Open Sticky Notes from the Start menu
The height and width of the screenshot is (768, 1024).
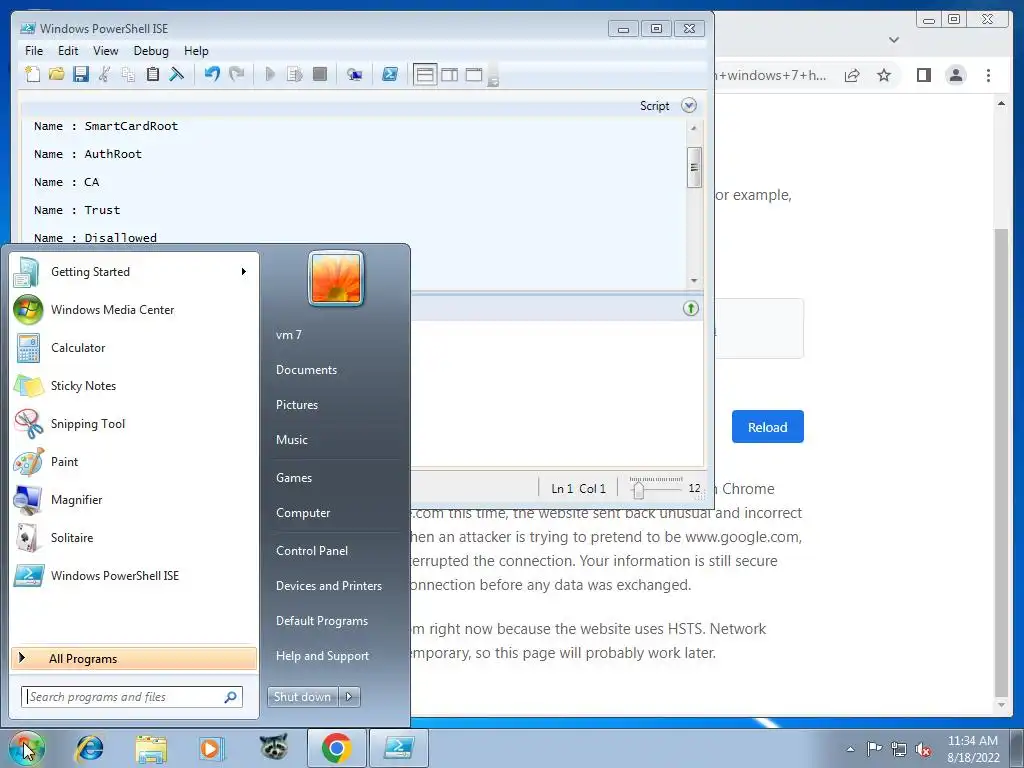134,385
